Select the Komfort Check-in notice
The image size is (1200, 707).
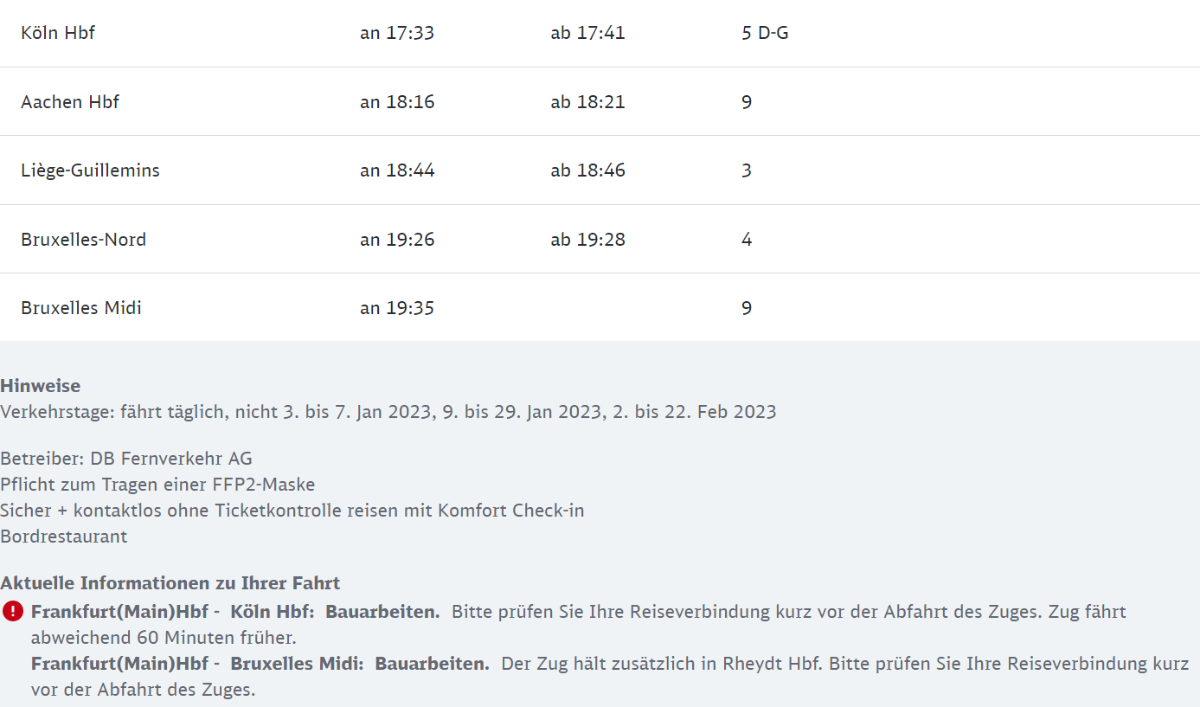click(292, 510)
